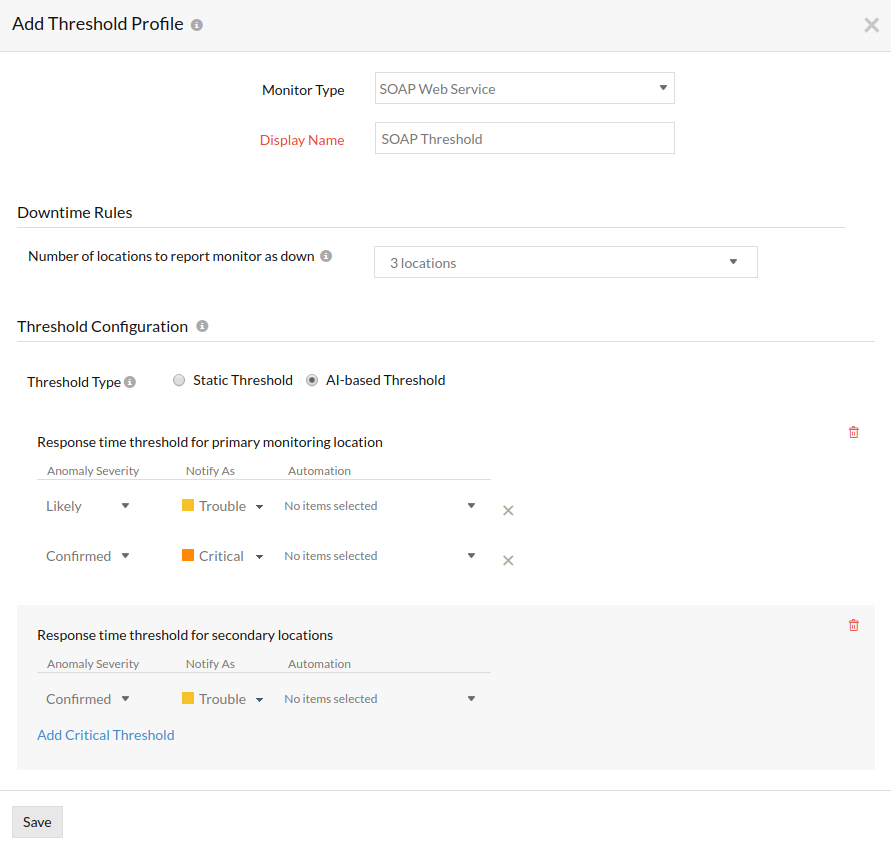Delete primary monitoring location threshold section
Screen dimensions: 891x849
(x=853, y=432)
